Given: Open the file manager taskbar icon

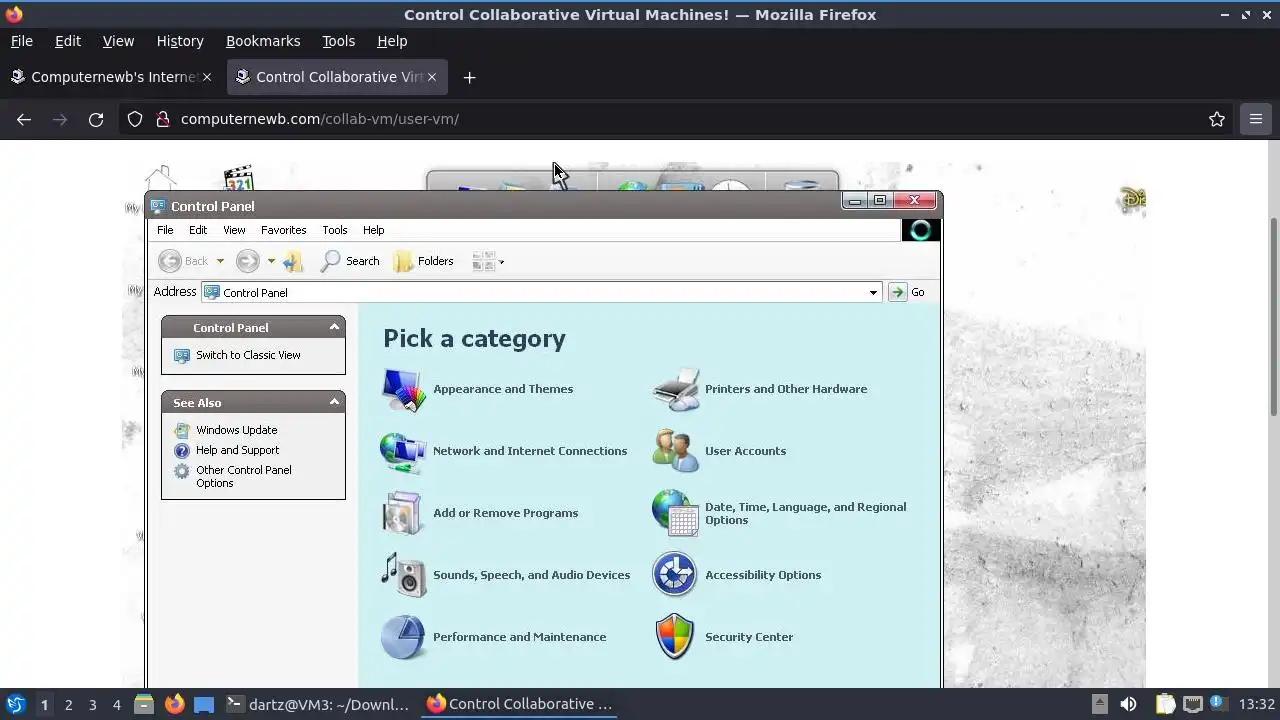Looking at the screenshot, I should (144, 704).
